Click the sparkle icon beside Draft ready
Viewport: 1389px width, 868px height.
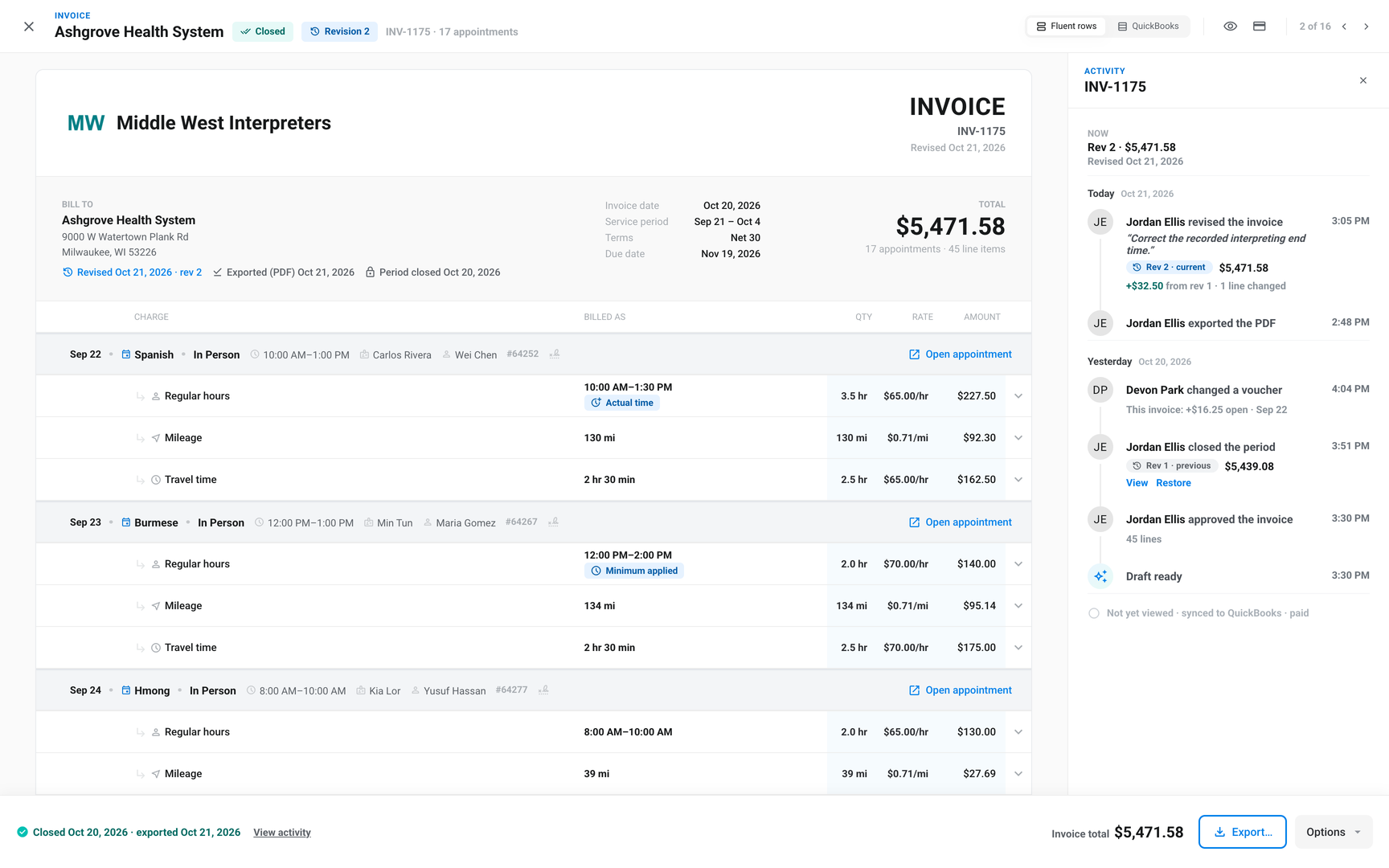1100,576
